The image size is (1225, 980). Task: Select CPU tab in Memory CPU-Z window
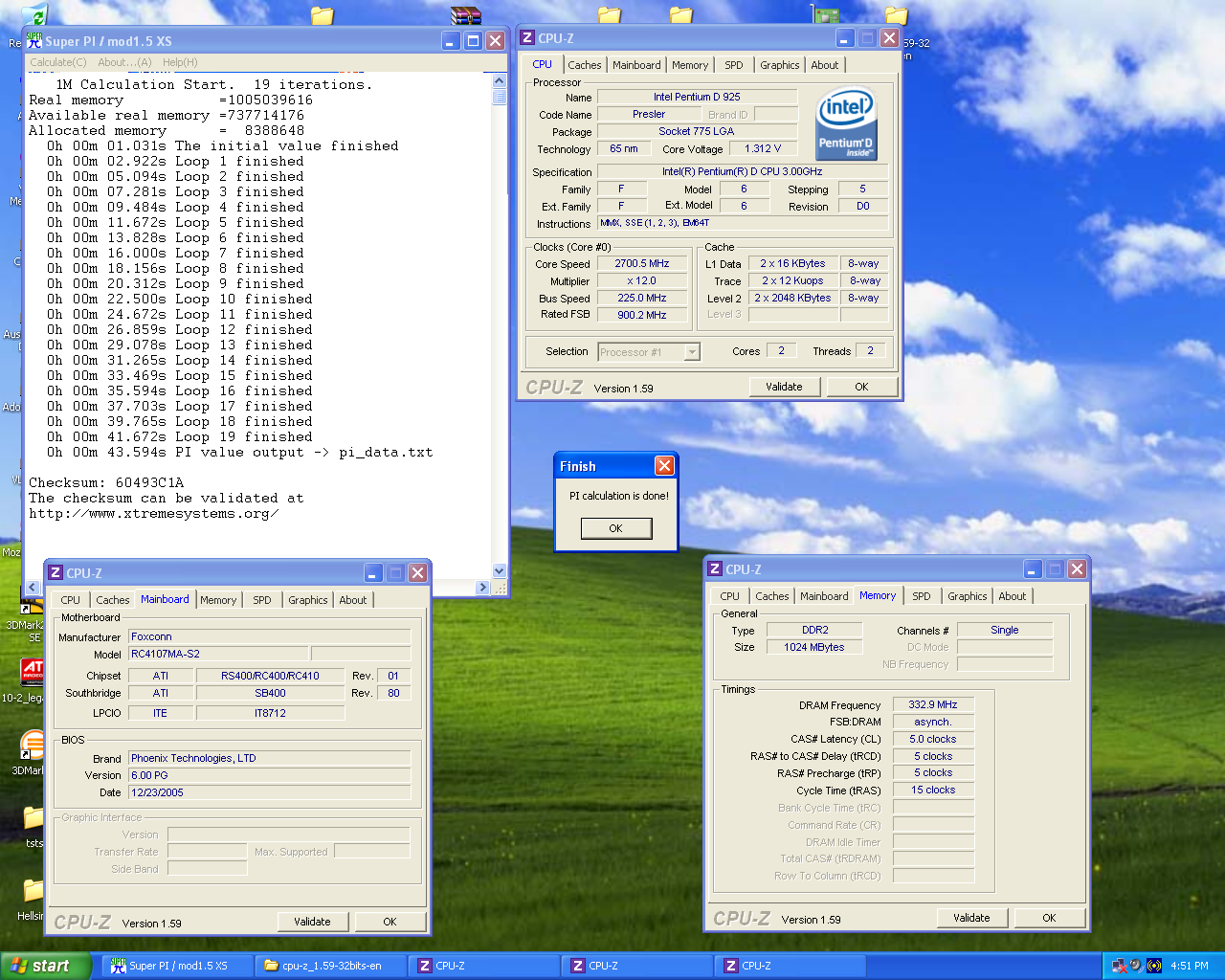(730, 596)
